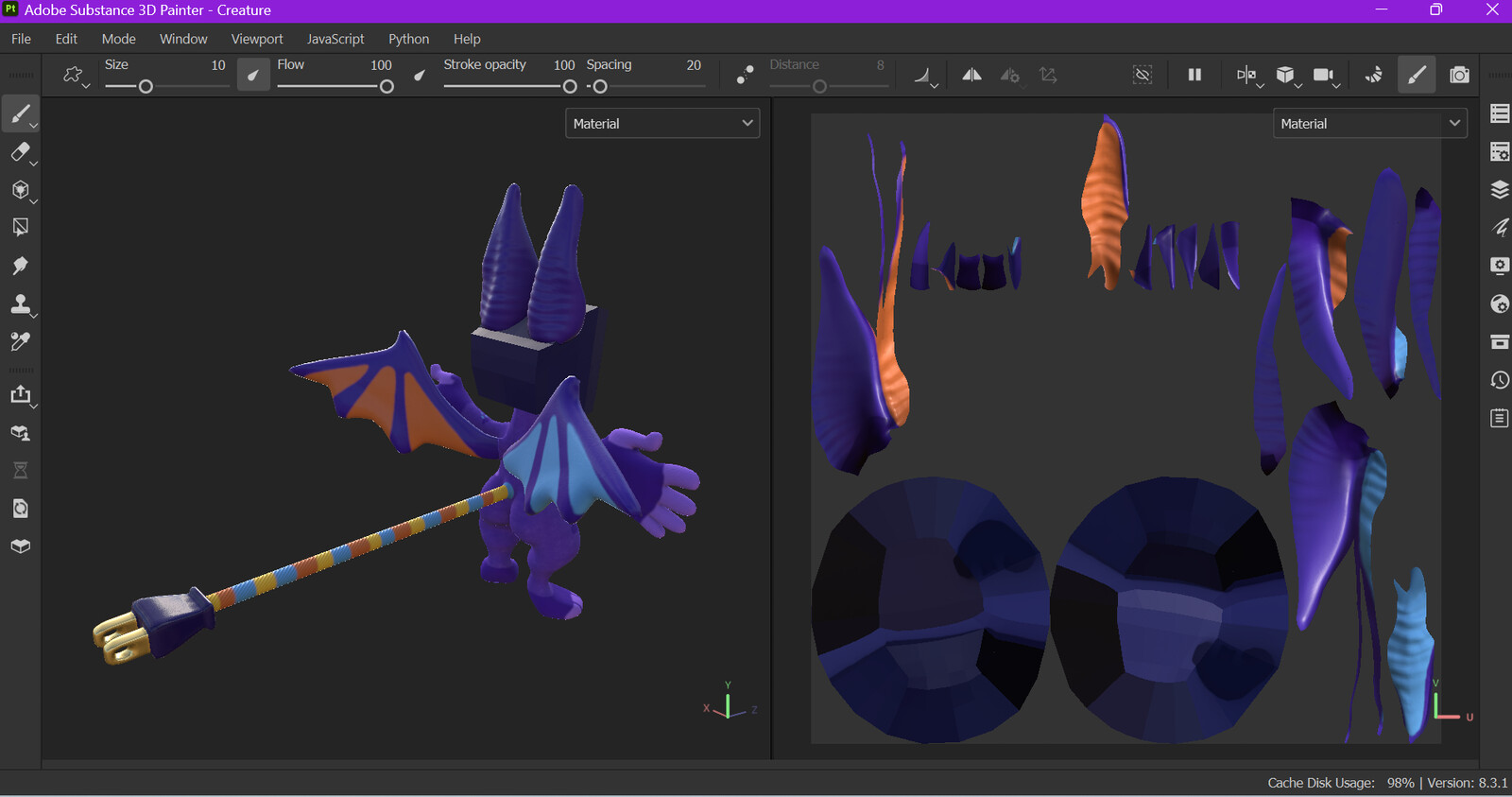1512x797 pixels.
Task: Expand Eraser tool variant arrow
Action: pyautogui.click(x=34, y=163)
